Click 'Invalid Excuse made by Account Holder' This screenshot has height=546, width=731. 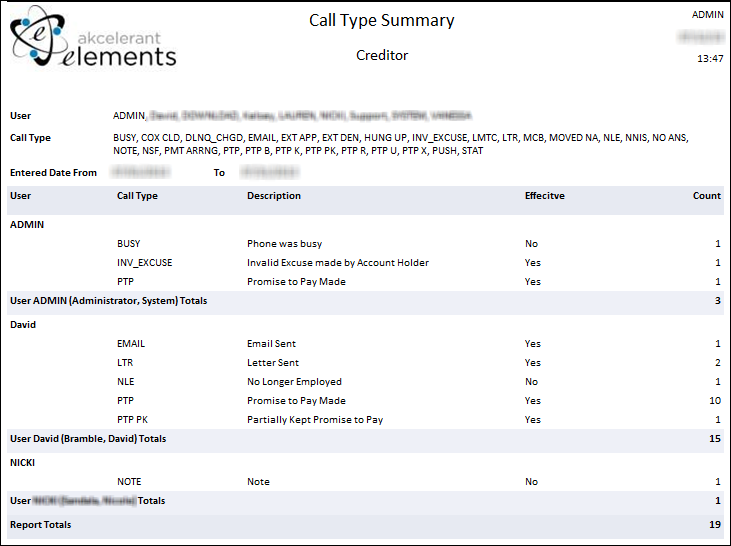coord(338,263)
